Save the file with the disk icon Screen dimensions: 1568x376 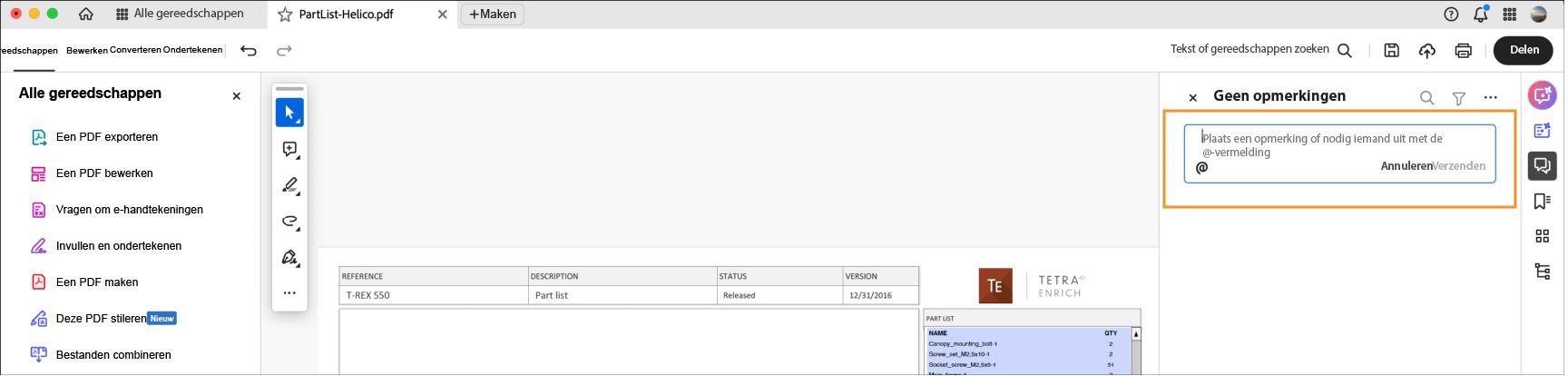(x=1391, y=51)
